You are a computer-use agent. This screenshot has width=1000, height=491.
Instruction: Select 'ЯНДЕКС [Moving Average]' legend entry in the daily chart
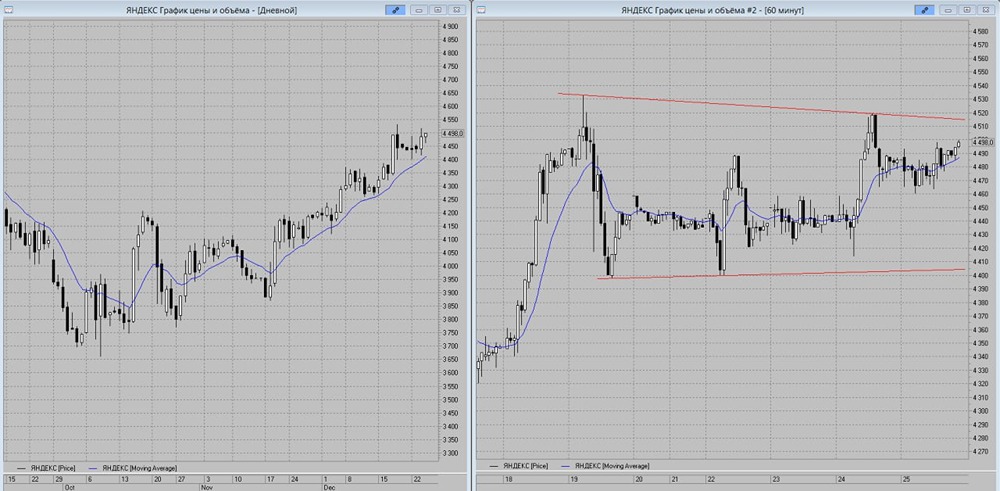click(x=135, y=469)
